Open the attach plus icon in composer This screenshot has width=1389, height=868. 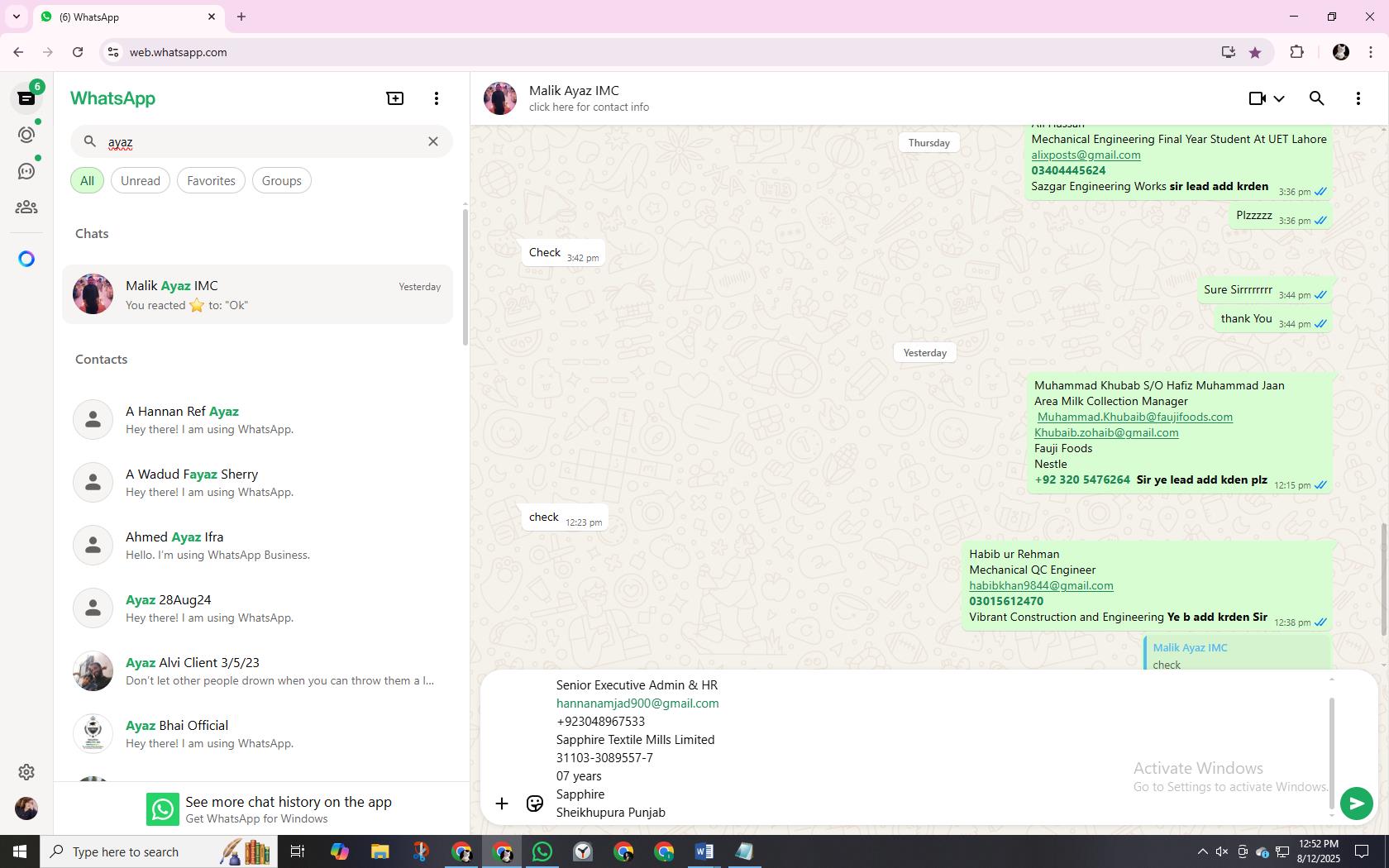click(x=502, y=804)
